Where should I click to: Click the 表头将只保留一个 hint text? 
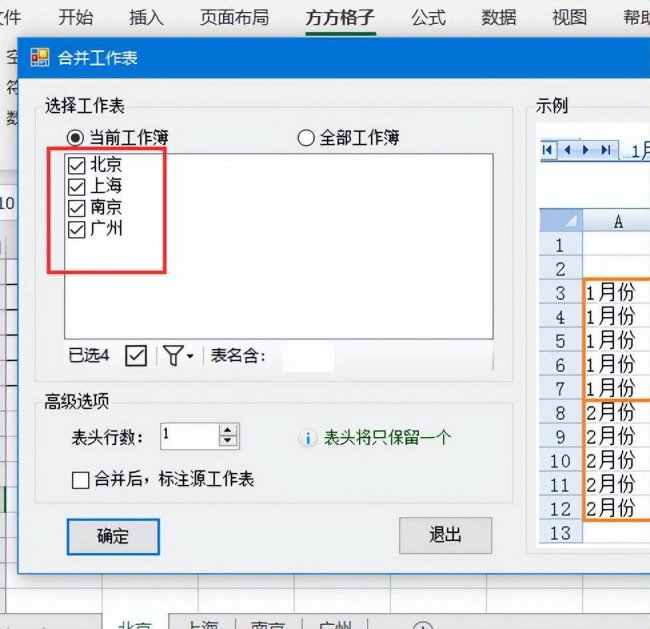[387, 438]
